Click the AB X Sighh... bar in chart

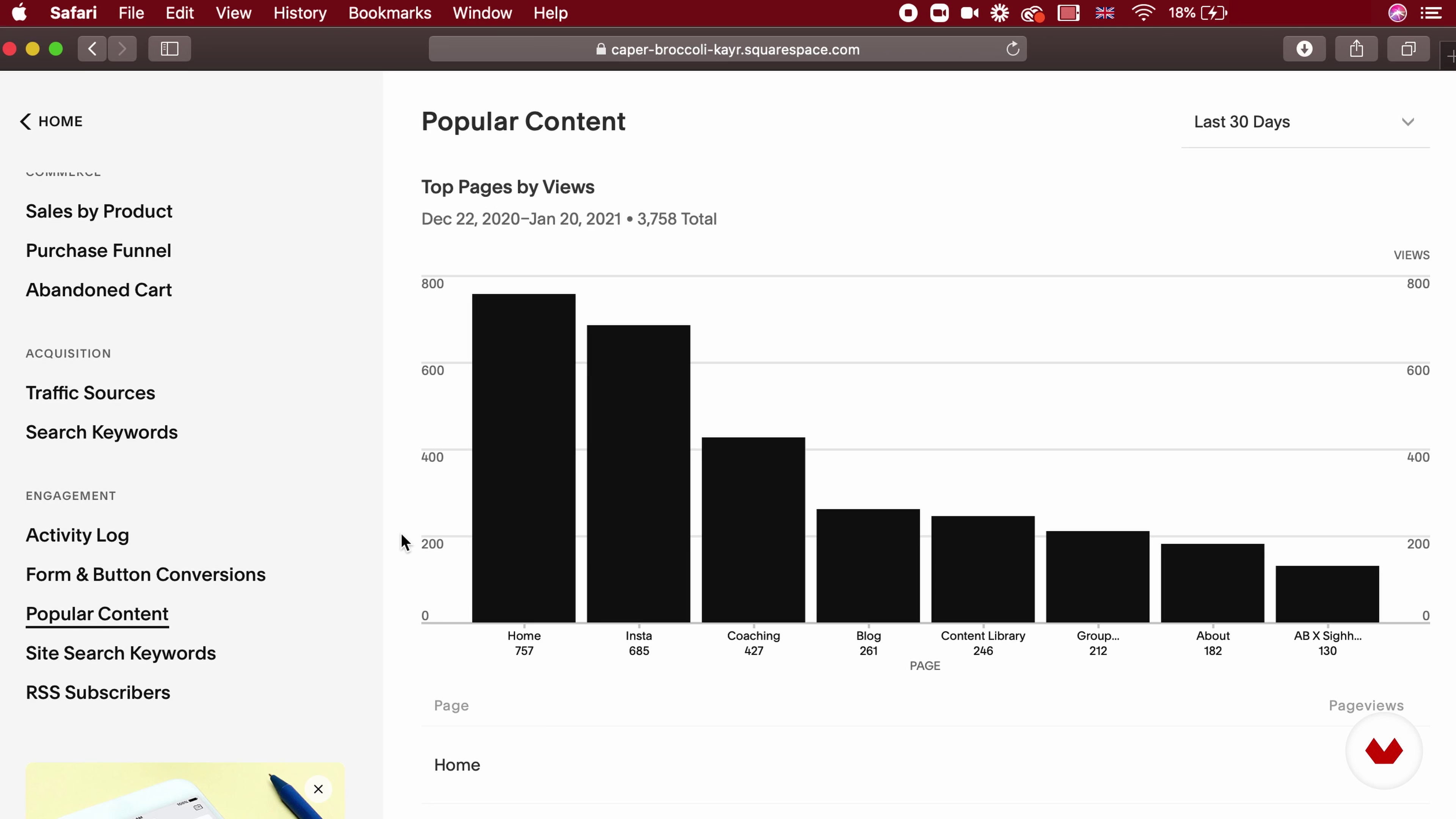tap(1327, 594)
